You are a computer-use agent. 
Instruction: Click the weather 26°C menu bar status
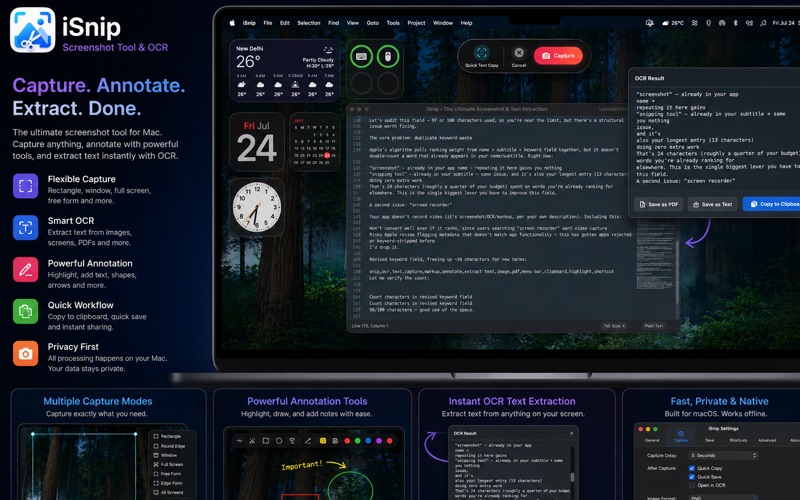click(672, 23)
